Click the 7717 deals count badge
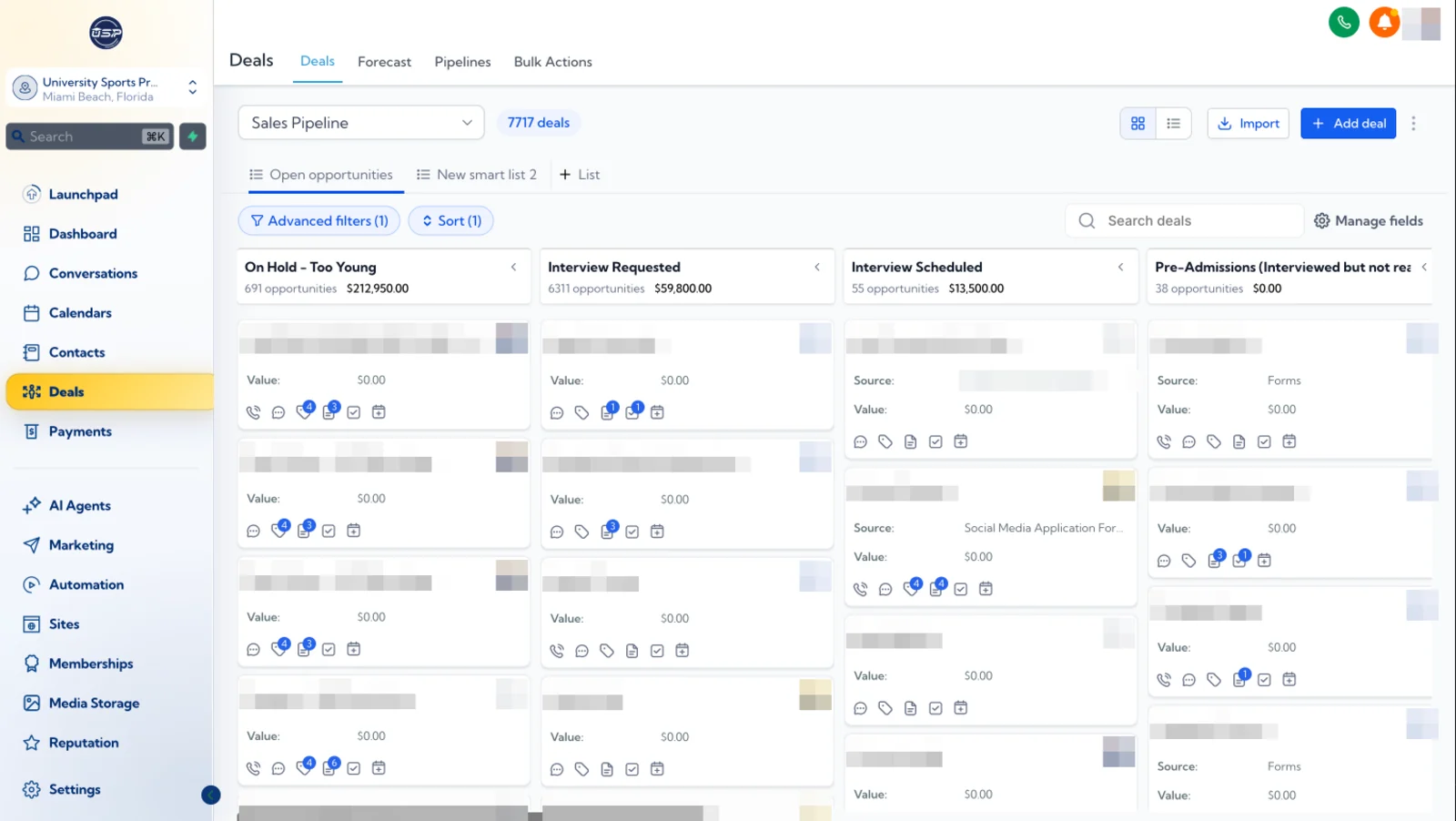Viewport: 1456px width, 821px height. [539, 123]
